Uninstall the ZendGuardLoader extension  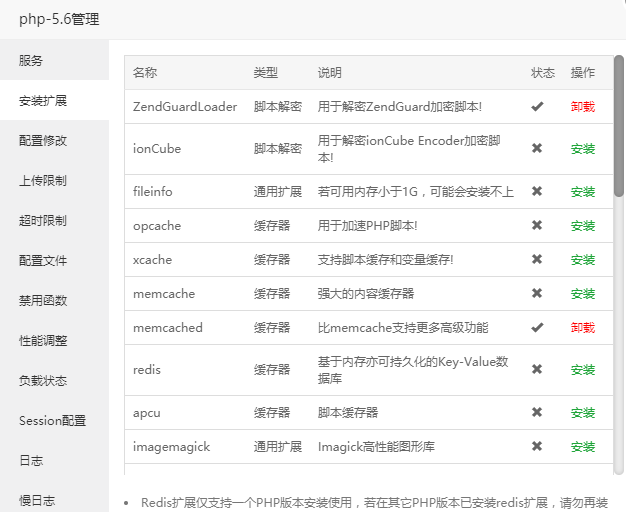coord(582,107)
